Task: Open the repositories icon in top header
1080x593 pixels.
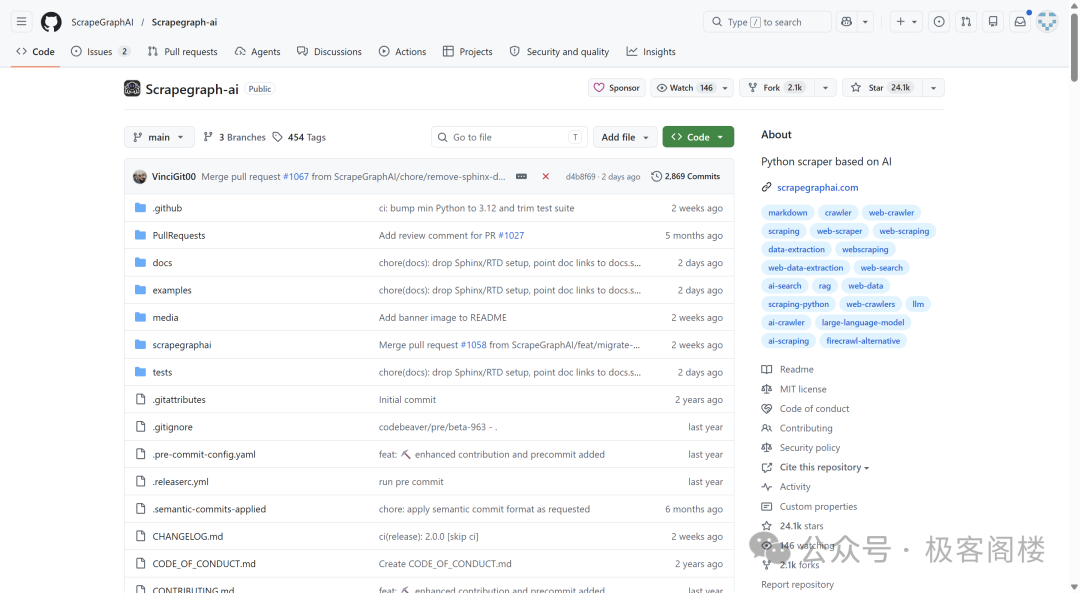Action: pyautogui.click(x=993, y=22)
